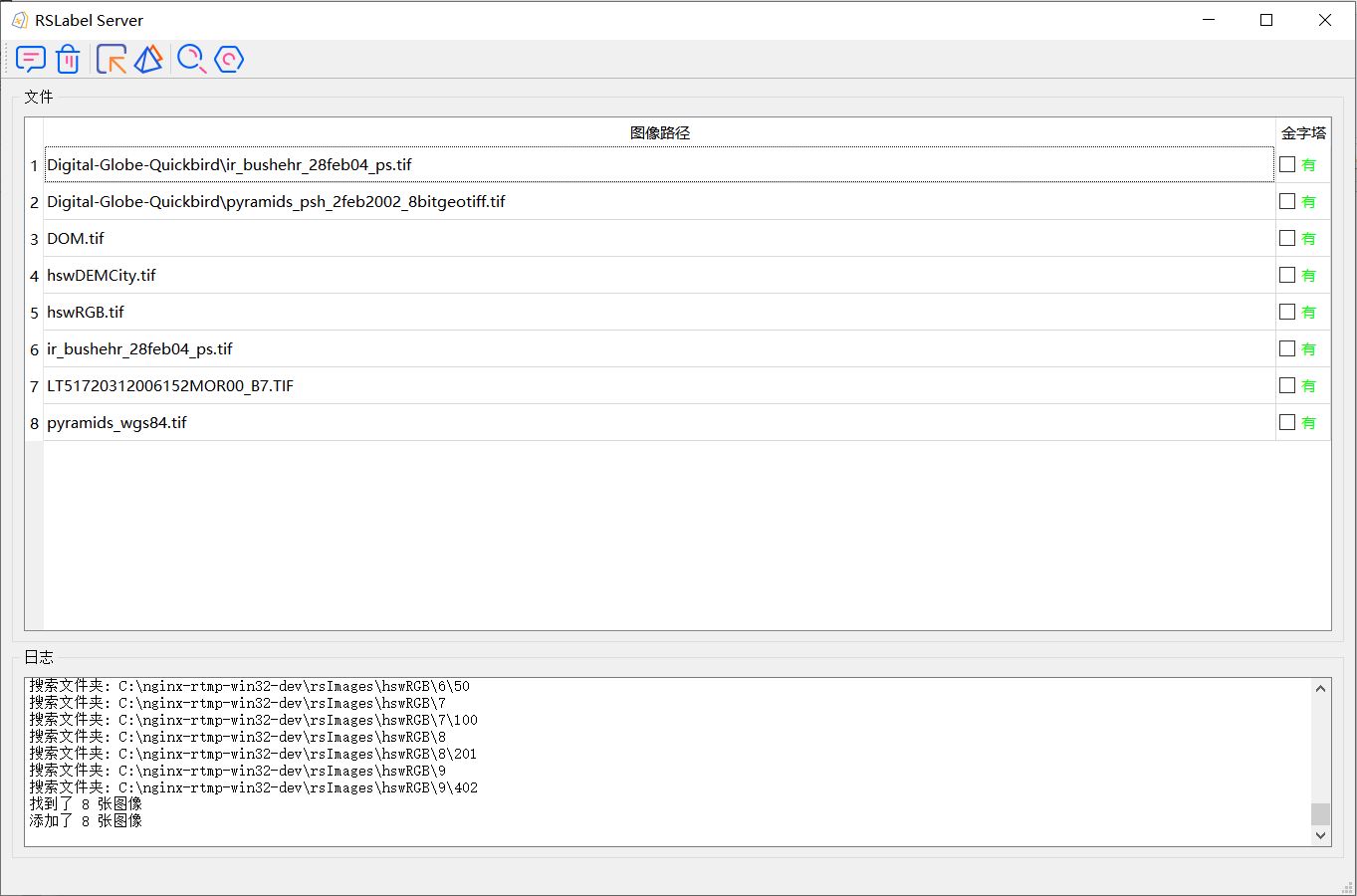Click the 图像路径 column header

tap(659, 132)
